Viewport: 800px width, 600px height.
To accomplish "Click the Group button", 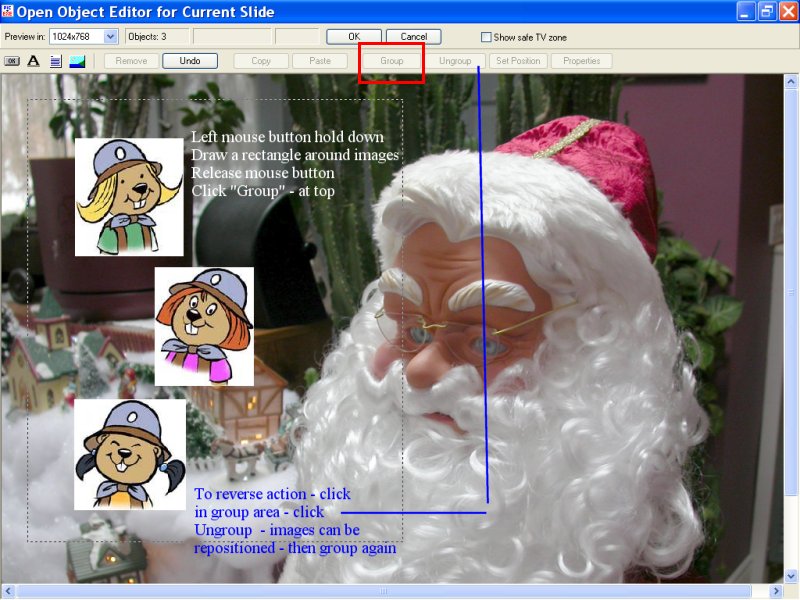I will [x=391, y=61].
